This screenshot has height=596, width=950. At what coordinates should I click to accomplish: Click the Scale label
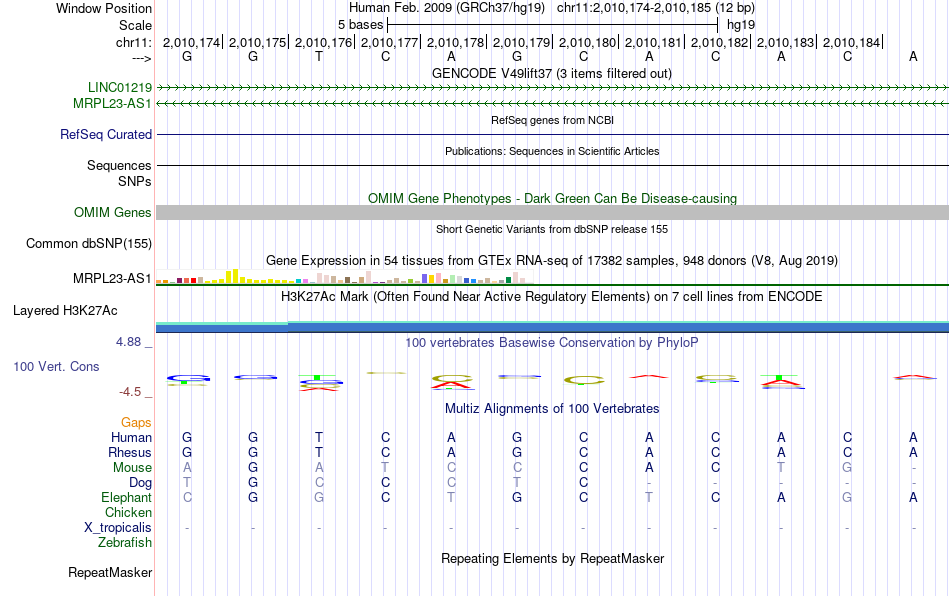point(135,25)
